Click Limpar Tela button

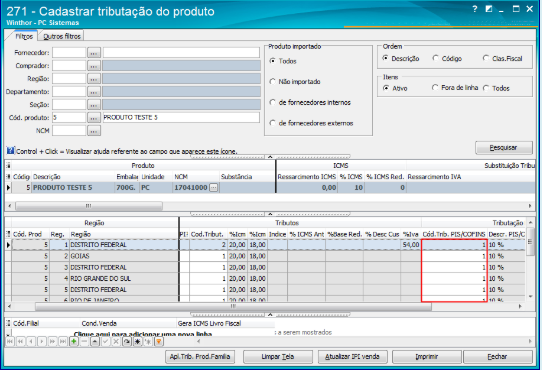pyautogui.click(x=278, y=357)
